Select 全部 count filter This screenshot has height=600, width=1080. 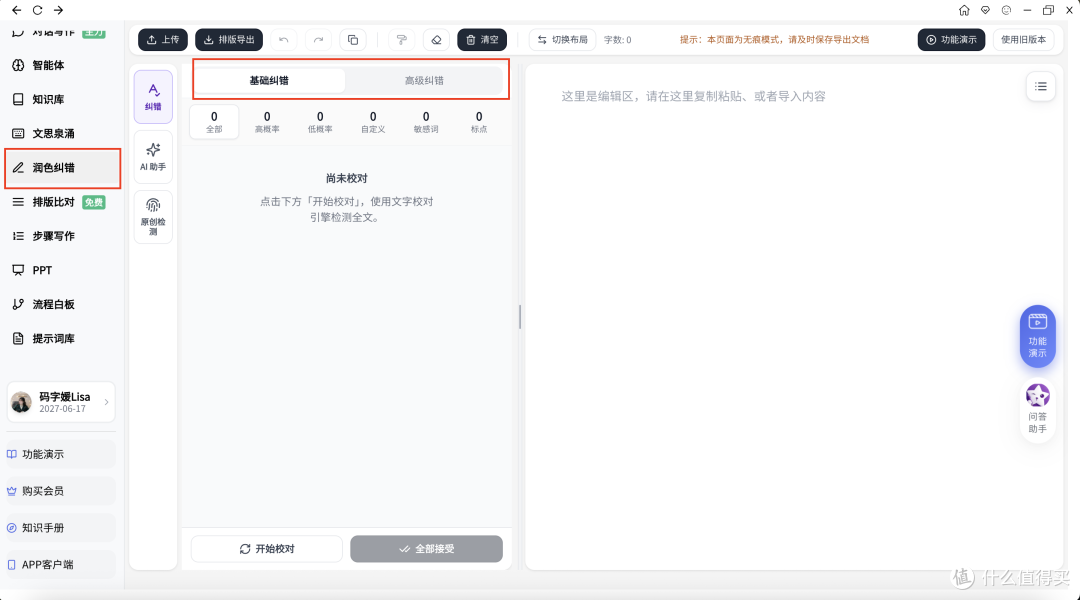pyautogui.click(x=214, y=122)
